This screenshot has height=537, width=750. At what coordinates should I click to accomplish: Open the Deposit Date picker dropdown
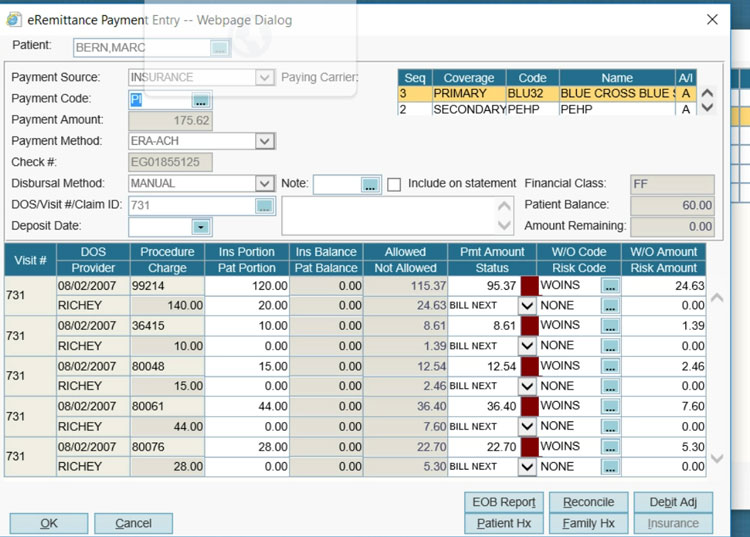coord(201,227)
